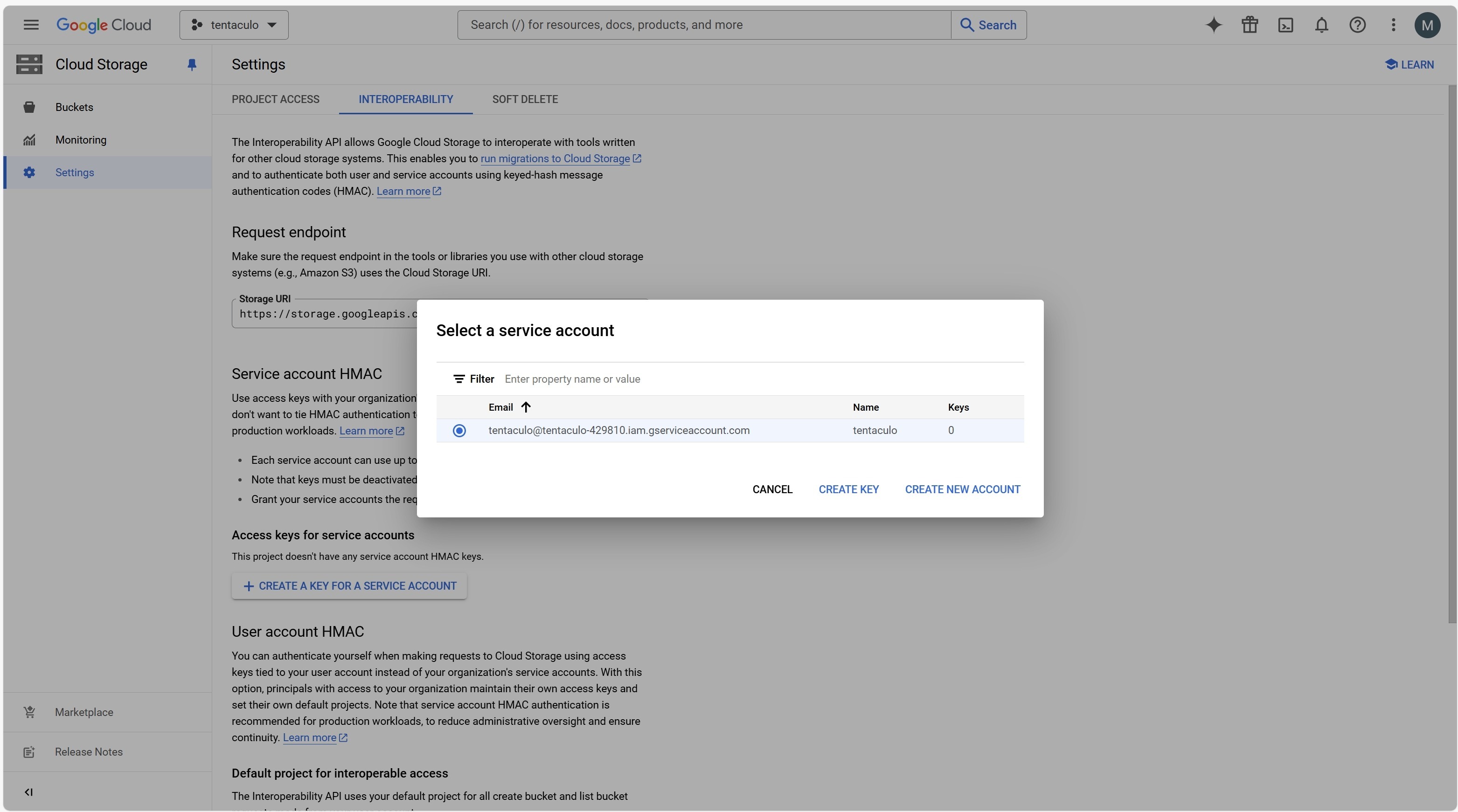Open the M account avatar
Image resolution: width=1458 pixels, height=812 pixels.
[x=1427, y=25]
